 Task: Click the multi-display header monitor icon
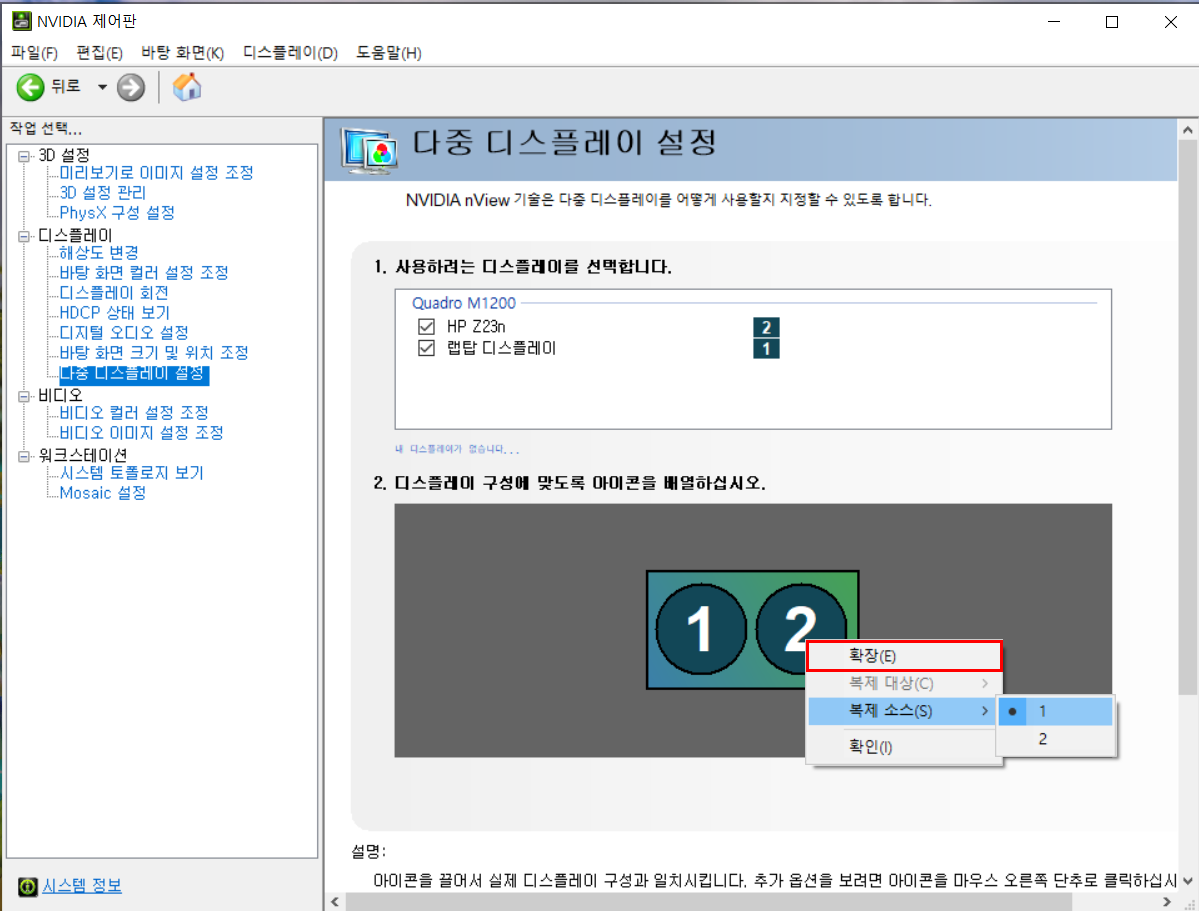(370, 151)
